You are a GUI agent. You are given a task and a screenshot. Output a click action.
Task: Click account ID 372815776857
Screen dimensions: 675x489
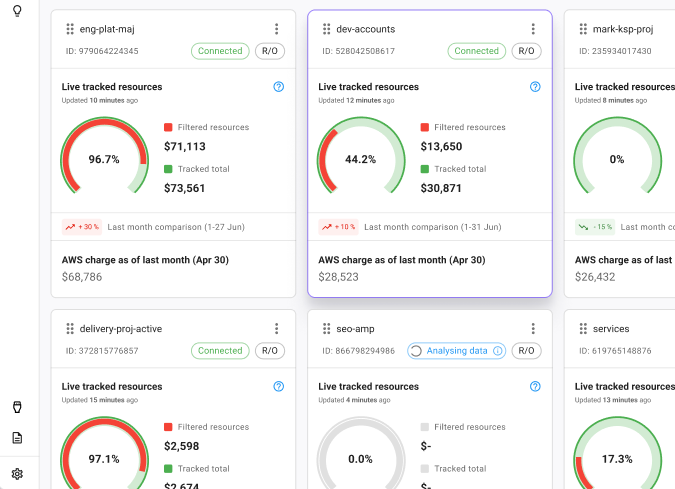[102, 351]
